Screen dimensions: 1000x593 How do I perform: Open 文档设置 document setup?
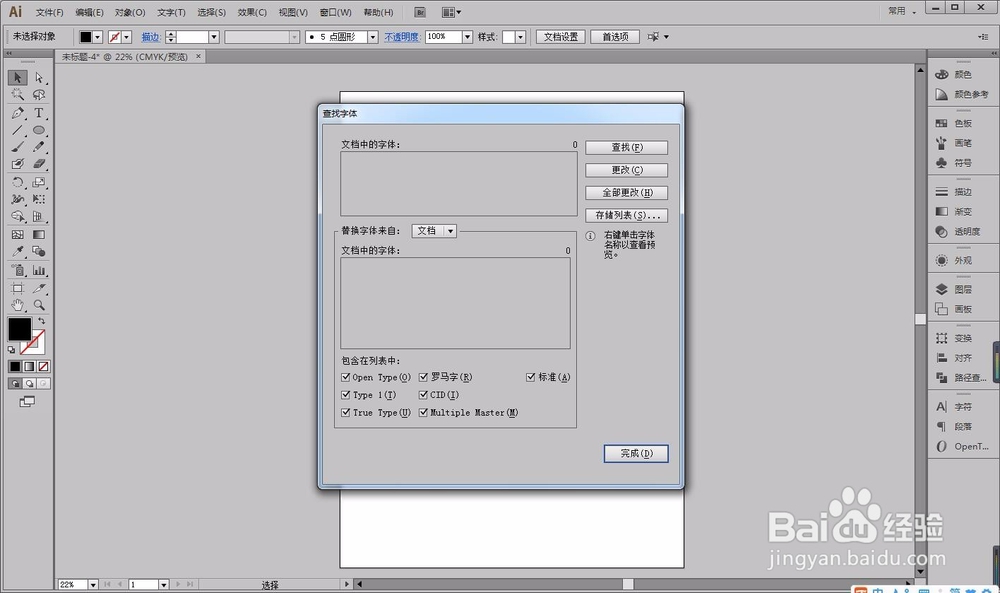click(x=561, y=37)
